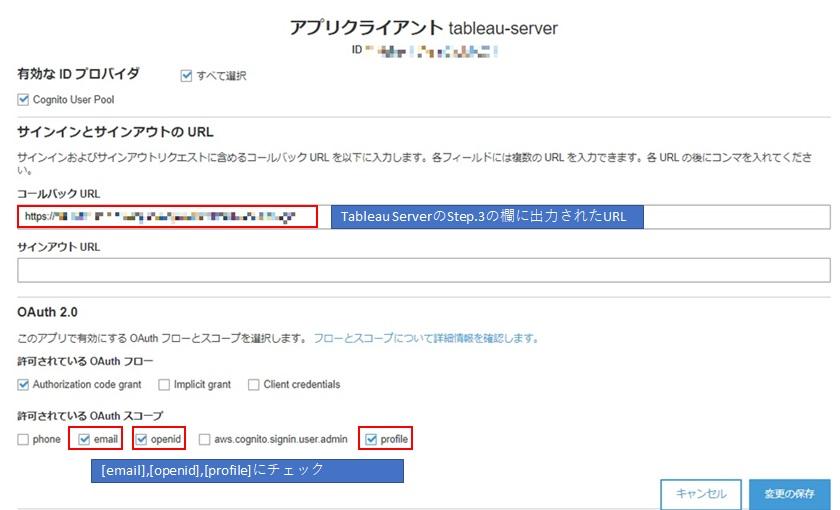
Task: Click the サインアウト URL label
Action: point(58,247)
